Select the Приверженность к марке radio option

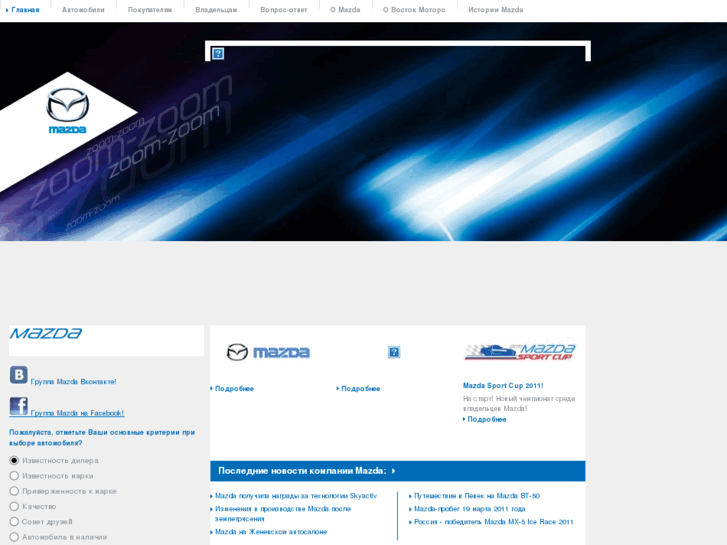click(x=14, y=491)
